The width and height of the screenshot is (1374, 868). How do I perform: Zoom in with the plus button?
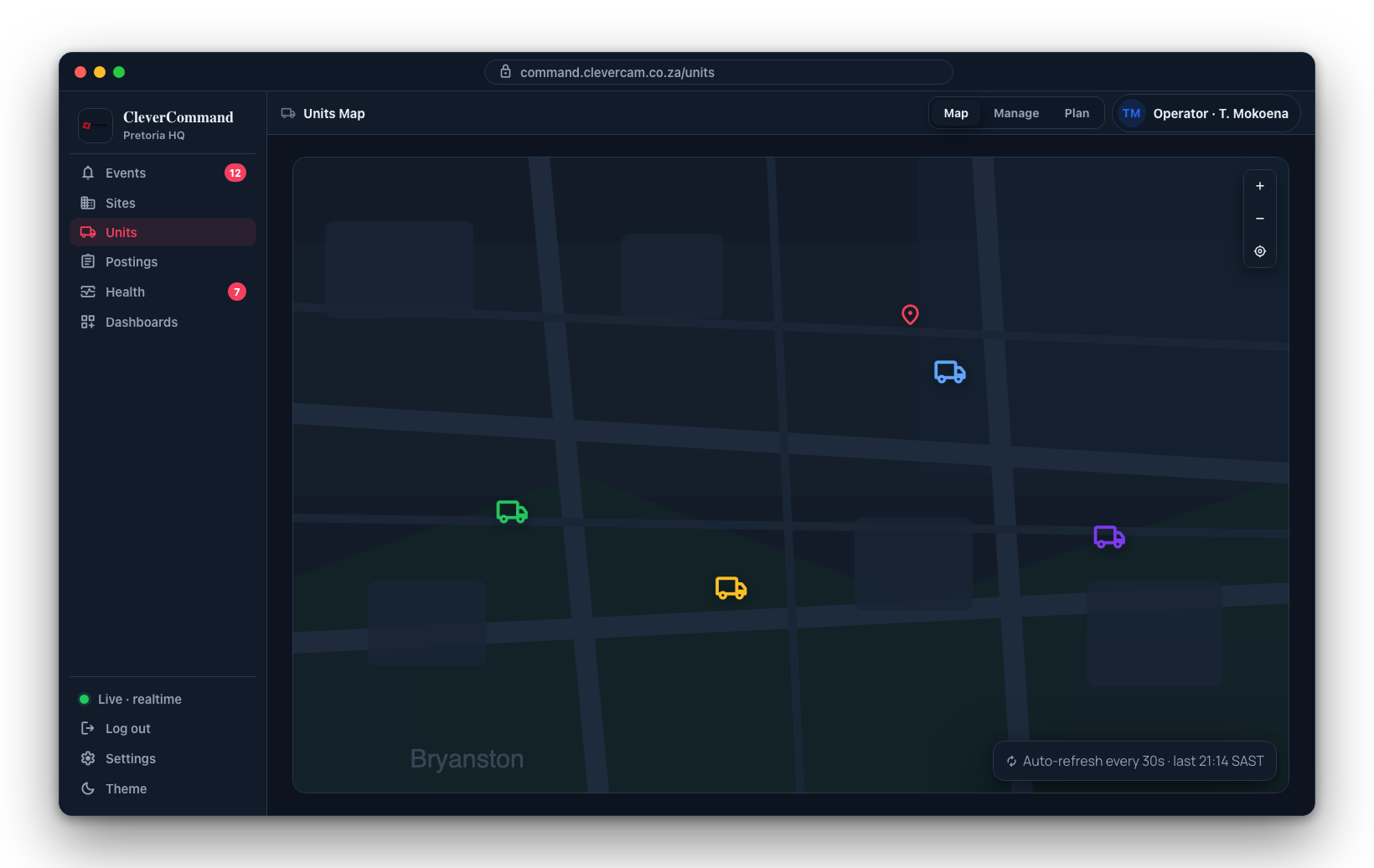click(x=1260, y=186)
